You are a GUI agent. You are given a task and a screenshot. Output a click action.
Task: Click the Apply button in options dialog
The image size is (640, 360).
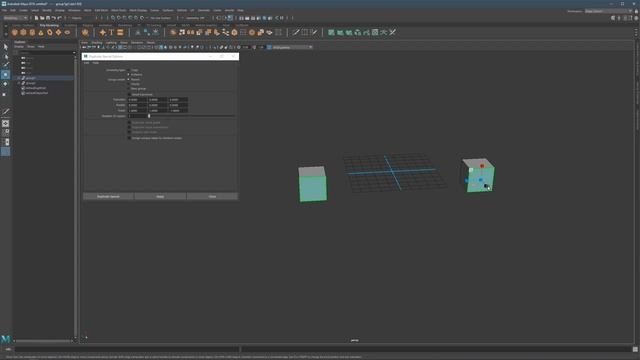160,196
